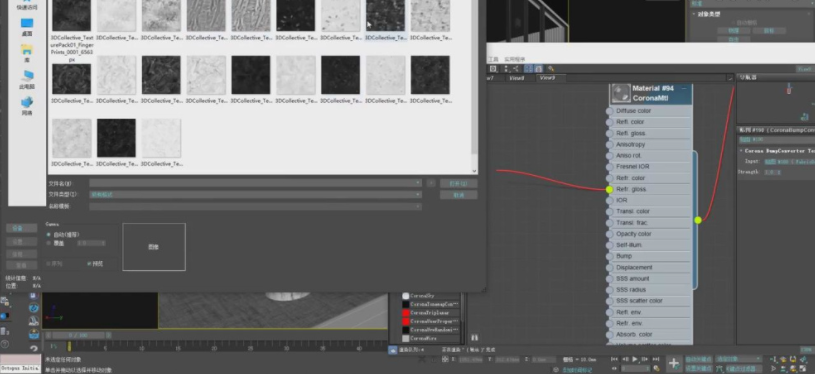Toggle the Sequence checkbox in dialog
The width and height of the screenshot is (815, 374).
49,264
